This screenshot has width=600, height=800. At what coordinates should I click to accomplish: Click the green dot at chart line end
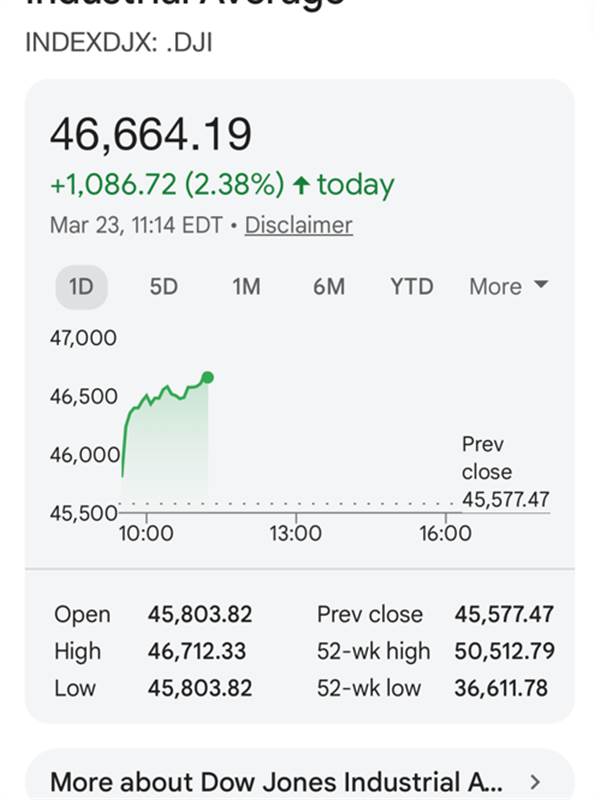(x=207, y=377)
